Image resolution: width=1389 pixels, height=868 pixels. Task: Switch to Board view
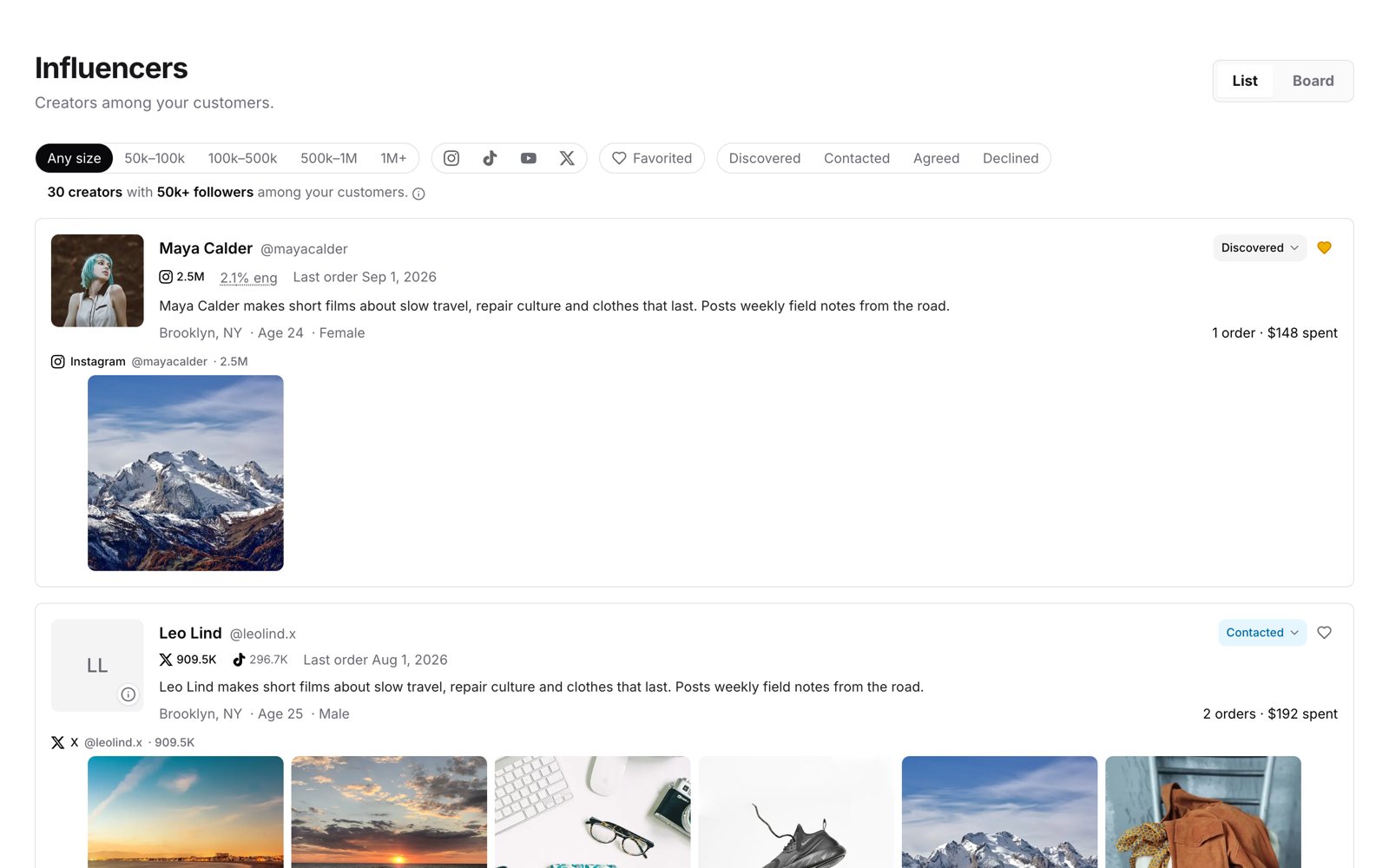click(x=1313, y=81)
